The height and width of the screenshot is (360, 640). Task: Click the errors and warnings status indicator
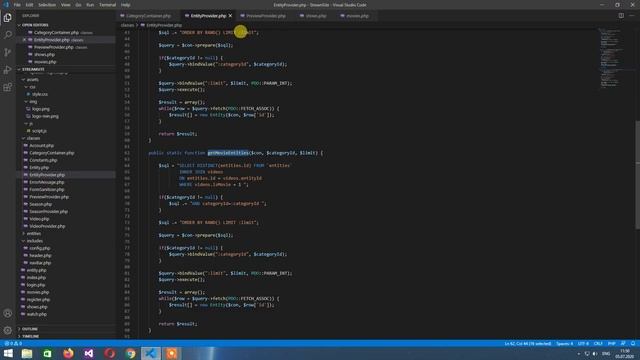(x=13, y=344)
